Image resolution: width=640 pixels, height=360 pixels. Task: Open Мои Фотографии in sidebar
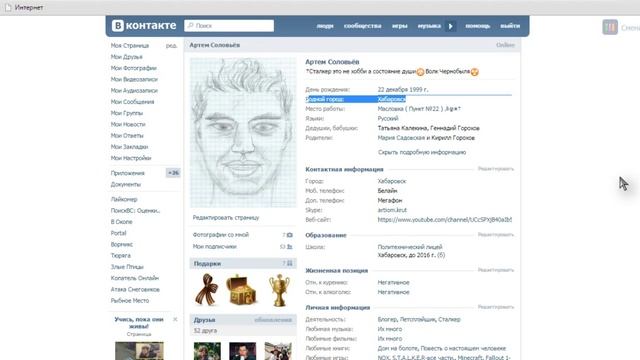click(x=133, y=68)
